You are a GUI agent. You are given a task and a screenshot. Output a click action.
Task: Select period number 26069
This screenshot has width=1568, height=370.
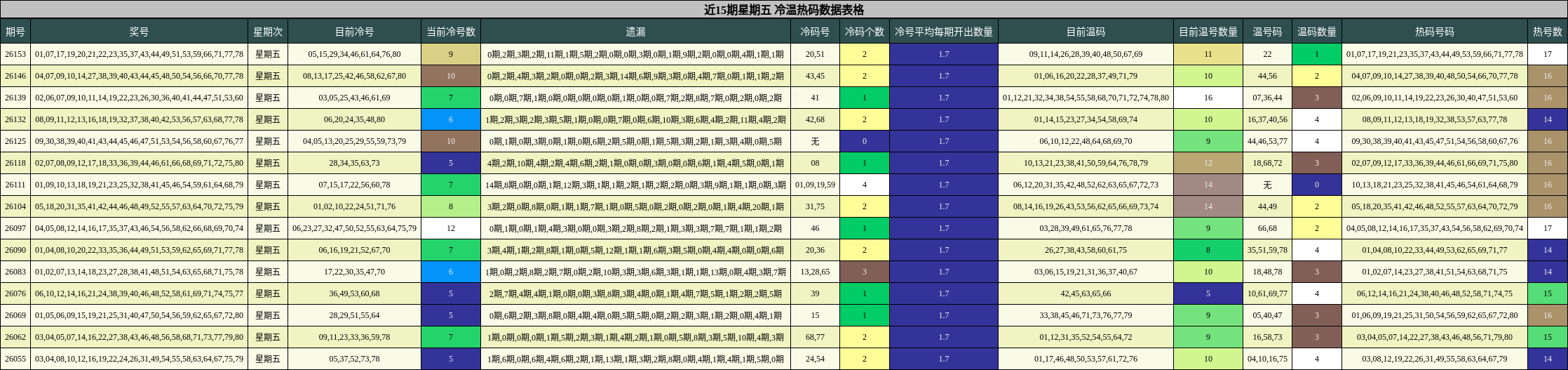tap(15, 315)
